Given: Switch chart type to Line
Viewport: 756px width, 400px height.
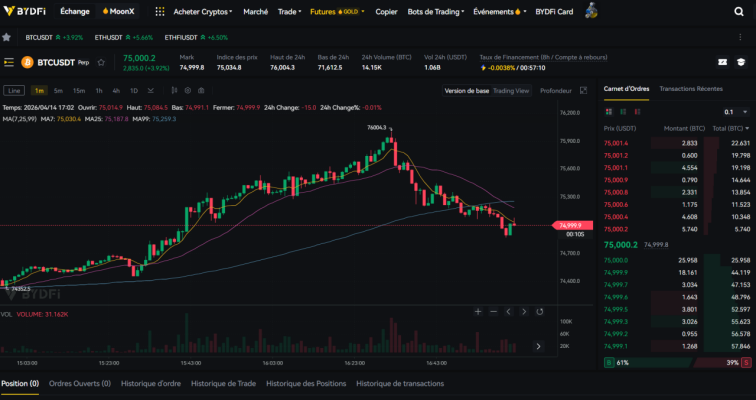Looking at the screenshot, I should point(14,91).
